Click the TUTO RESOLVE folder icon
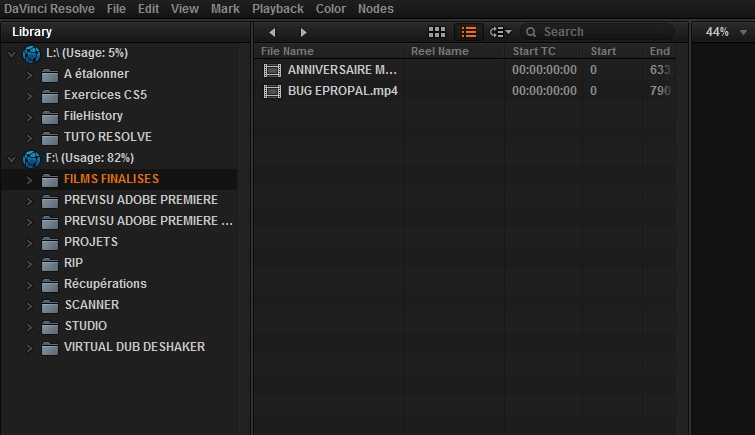The width and height of the screenshot is (755, 435). click(50, 137)
